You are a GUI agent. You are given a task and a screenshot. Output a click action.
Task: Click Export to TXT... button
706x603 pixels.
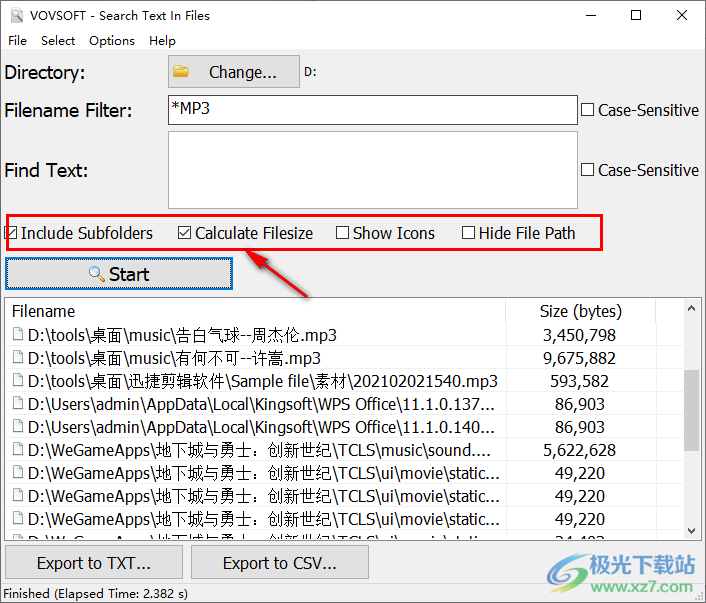tap(94, 562)
